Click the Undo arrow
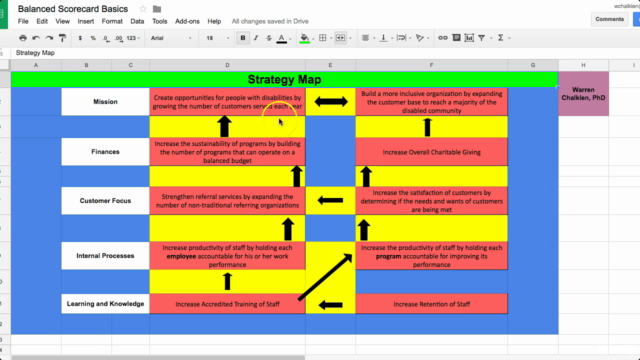 tap(36, 38)
